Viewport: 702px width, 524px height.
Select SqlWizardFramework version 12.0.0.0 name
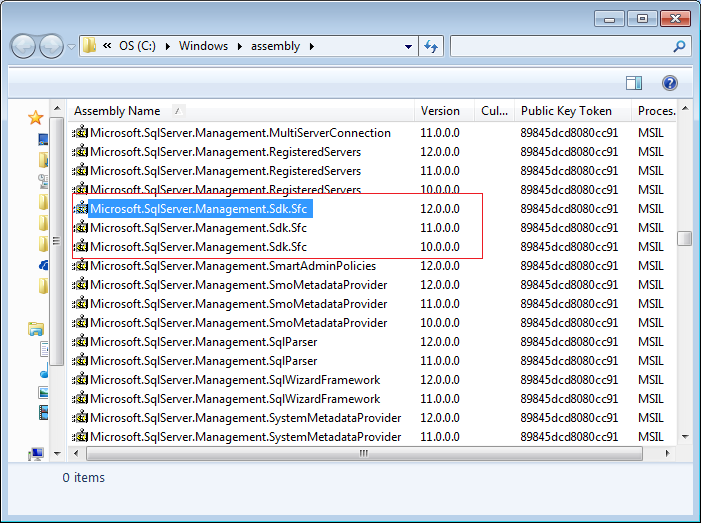coord(235,379)
